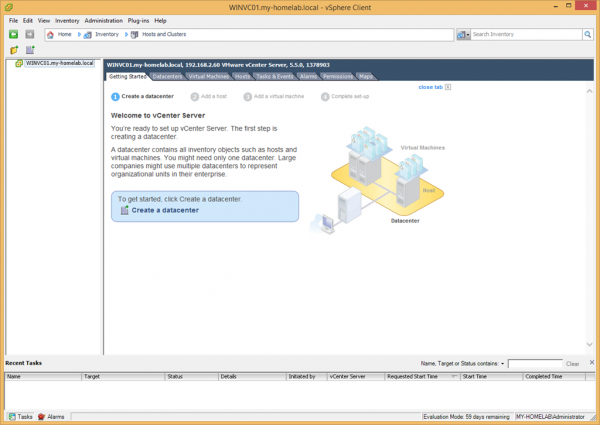Click the New Folder toolbar icon

(14, 50)
